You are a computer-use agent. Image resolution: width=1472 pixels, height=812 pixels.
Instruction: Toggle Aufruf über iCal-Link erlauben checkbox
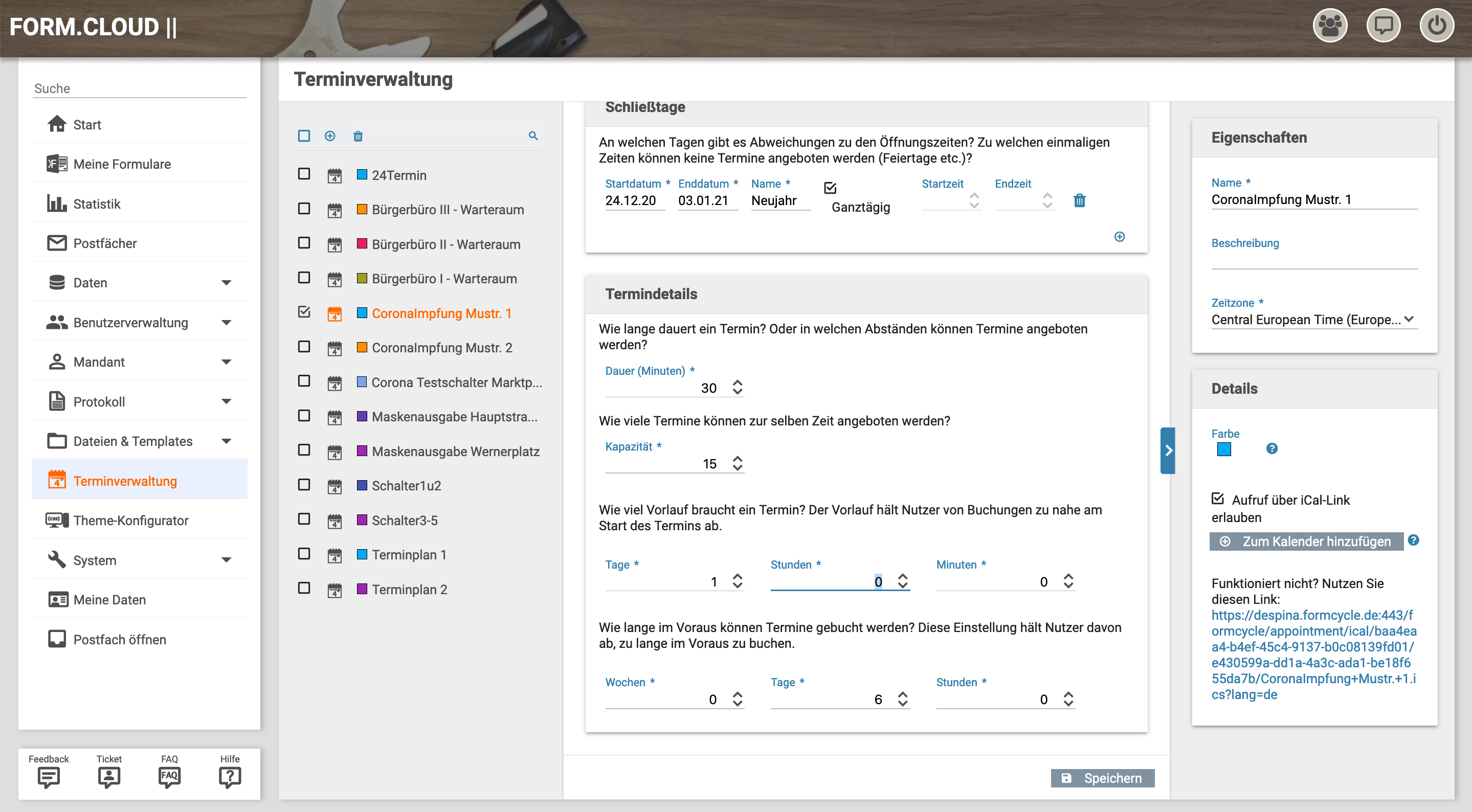(1218, 498)
